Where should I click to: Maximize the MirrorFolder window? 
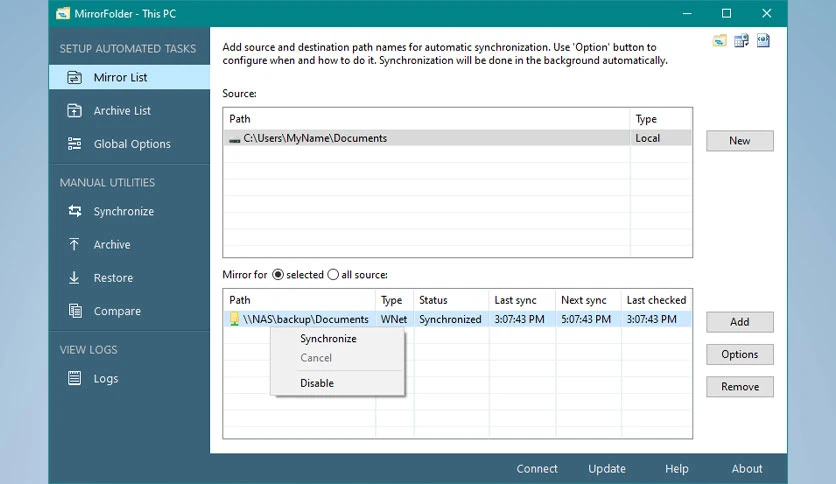click(726, 13)
